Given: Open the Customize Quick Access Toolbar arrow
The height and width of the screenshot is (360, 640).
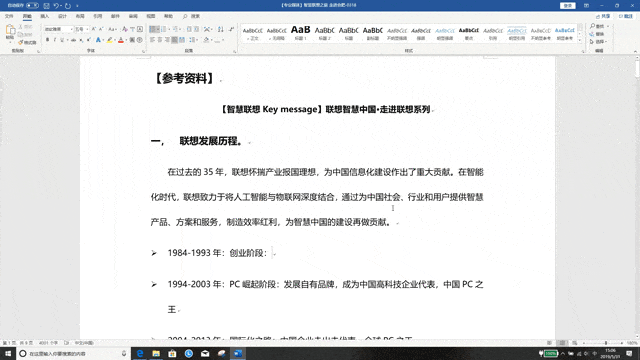Looking at the screenshot, I should pyautogui.click(x=77, y=6).
